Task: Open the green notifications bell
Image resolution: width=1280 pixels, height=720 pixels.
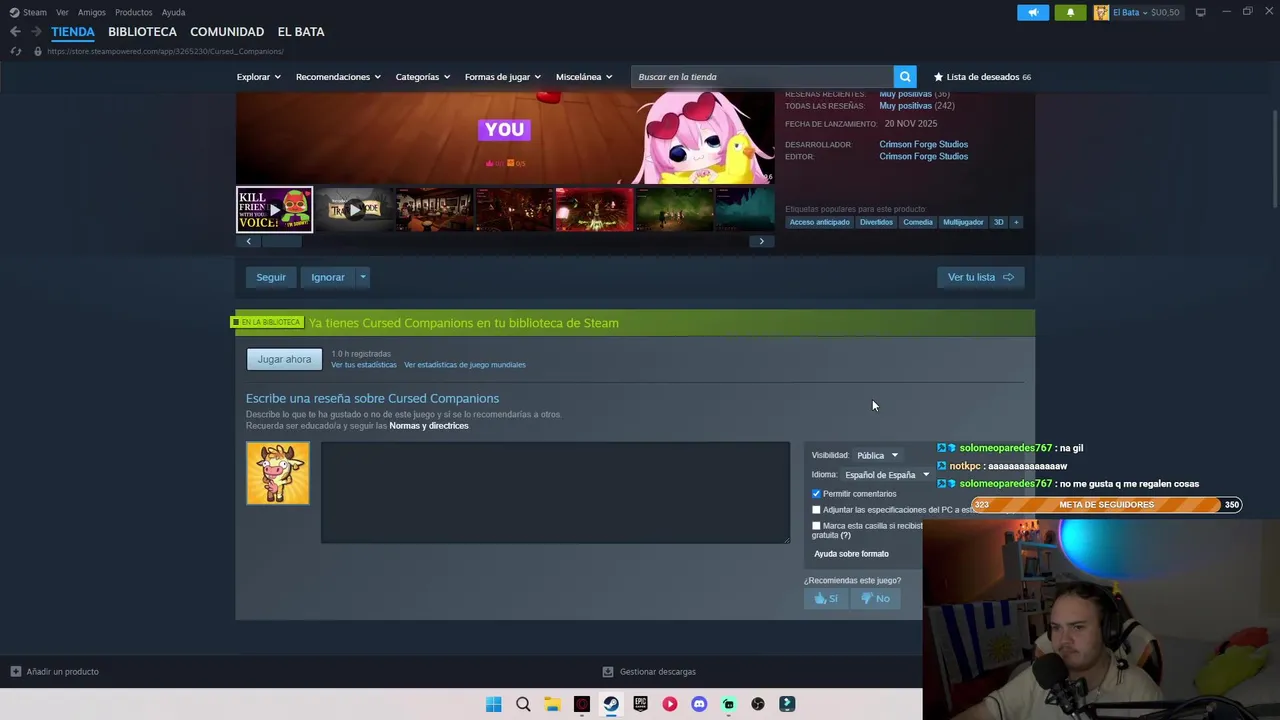Action: (1070, 12)
